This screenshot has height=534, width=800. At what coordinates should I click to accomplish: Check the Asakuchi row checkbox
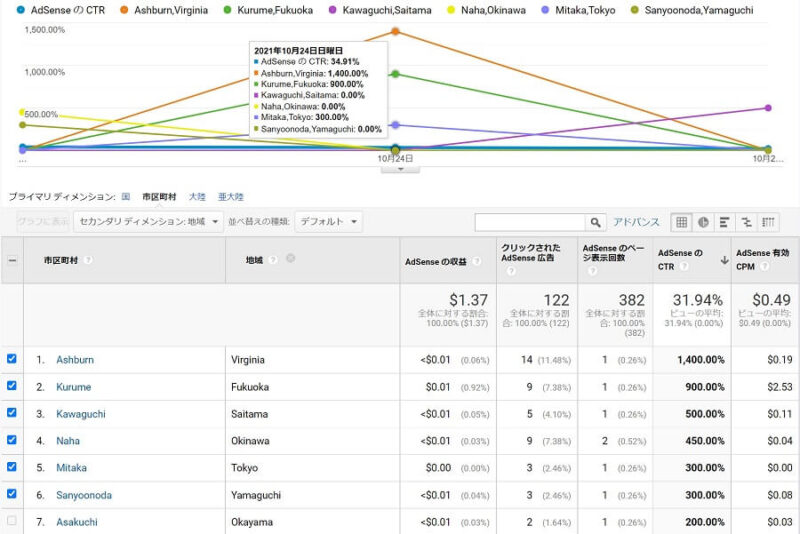point(12,521)
